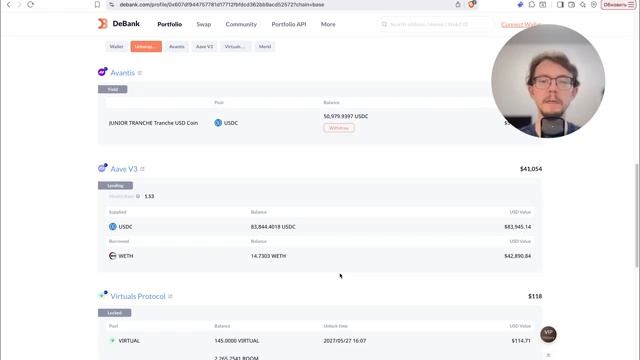Click the Brave shields icon

pyautogui.click(x=472, y=4)
